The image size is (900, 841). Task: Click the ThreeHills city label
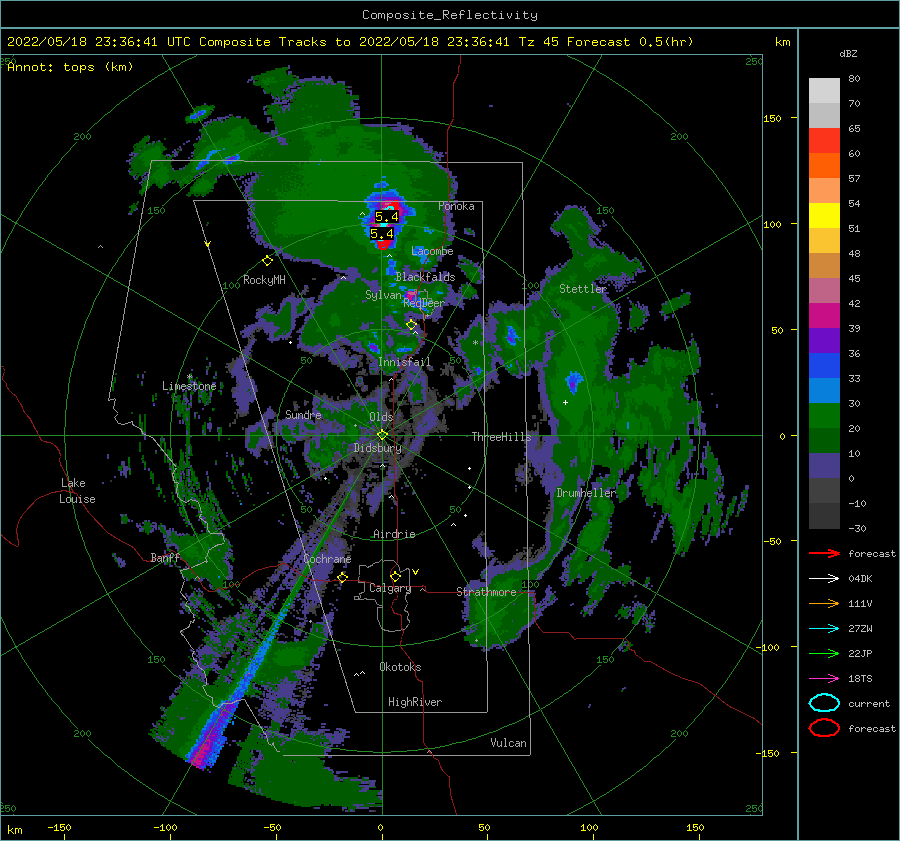point(501,437)
